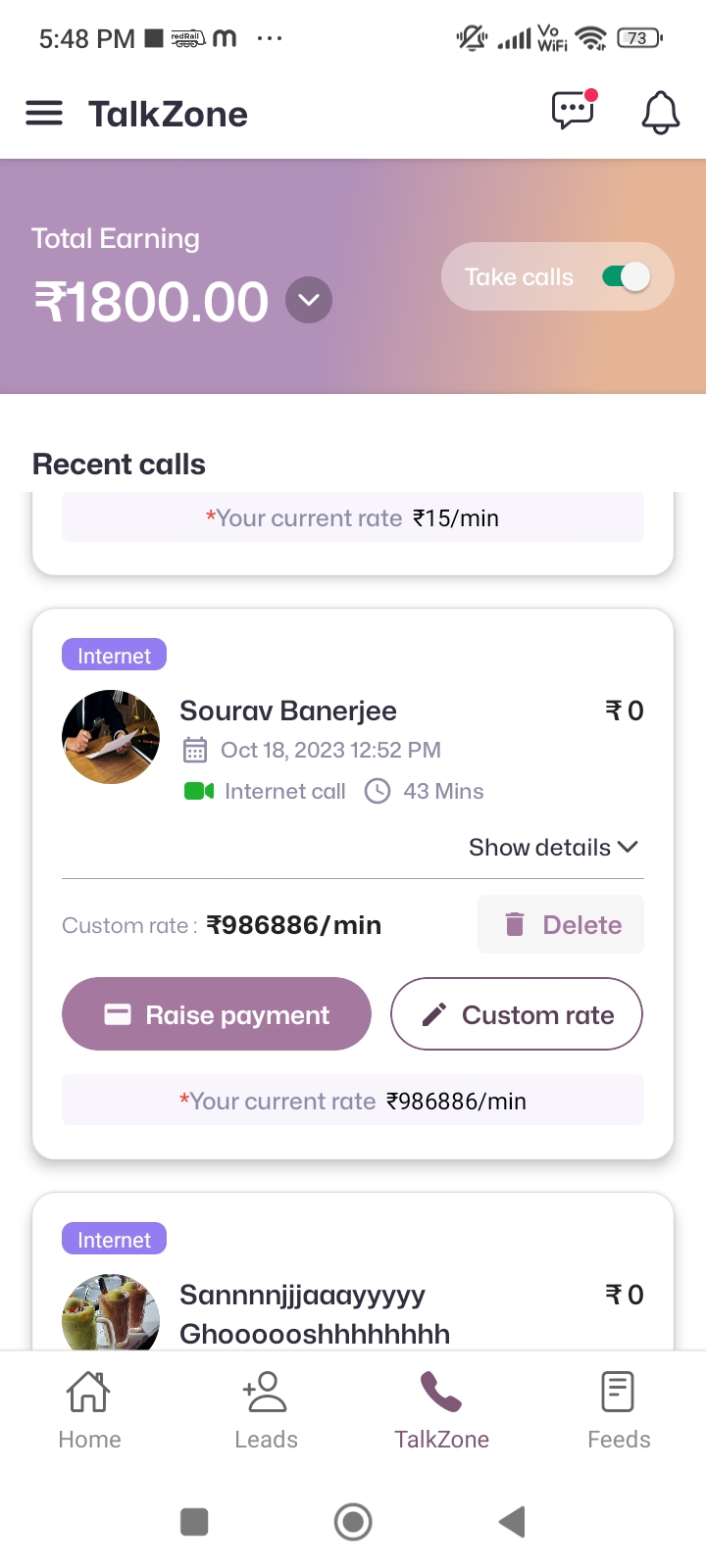Screen dimensions: 706x1568
Task: Select the TalkZone bottom tab
Action: point(441,1409)
